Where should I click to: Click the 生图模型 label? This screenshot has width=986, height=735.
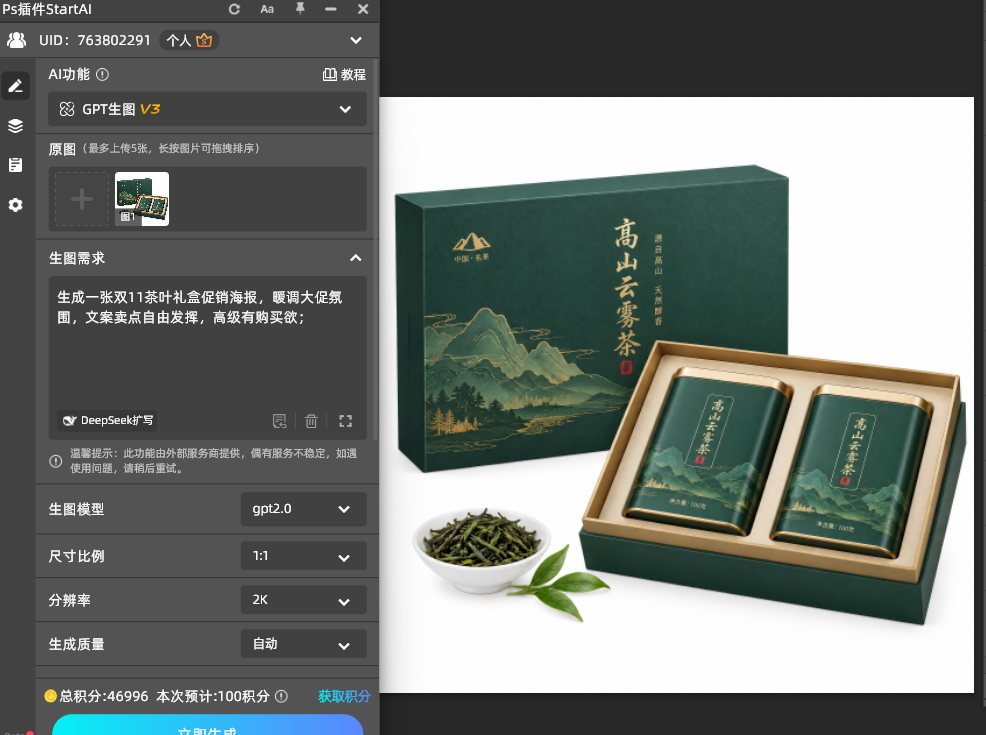(x=77, y=509)
